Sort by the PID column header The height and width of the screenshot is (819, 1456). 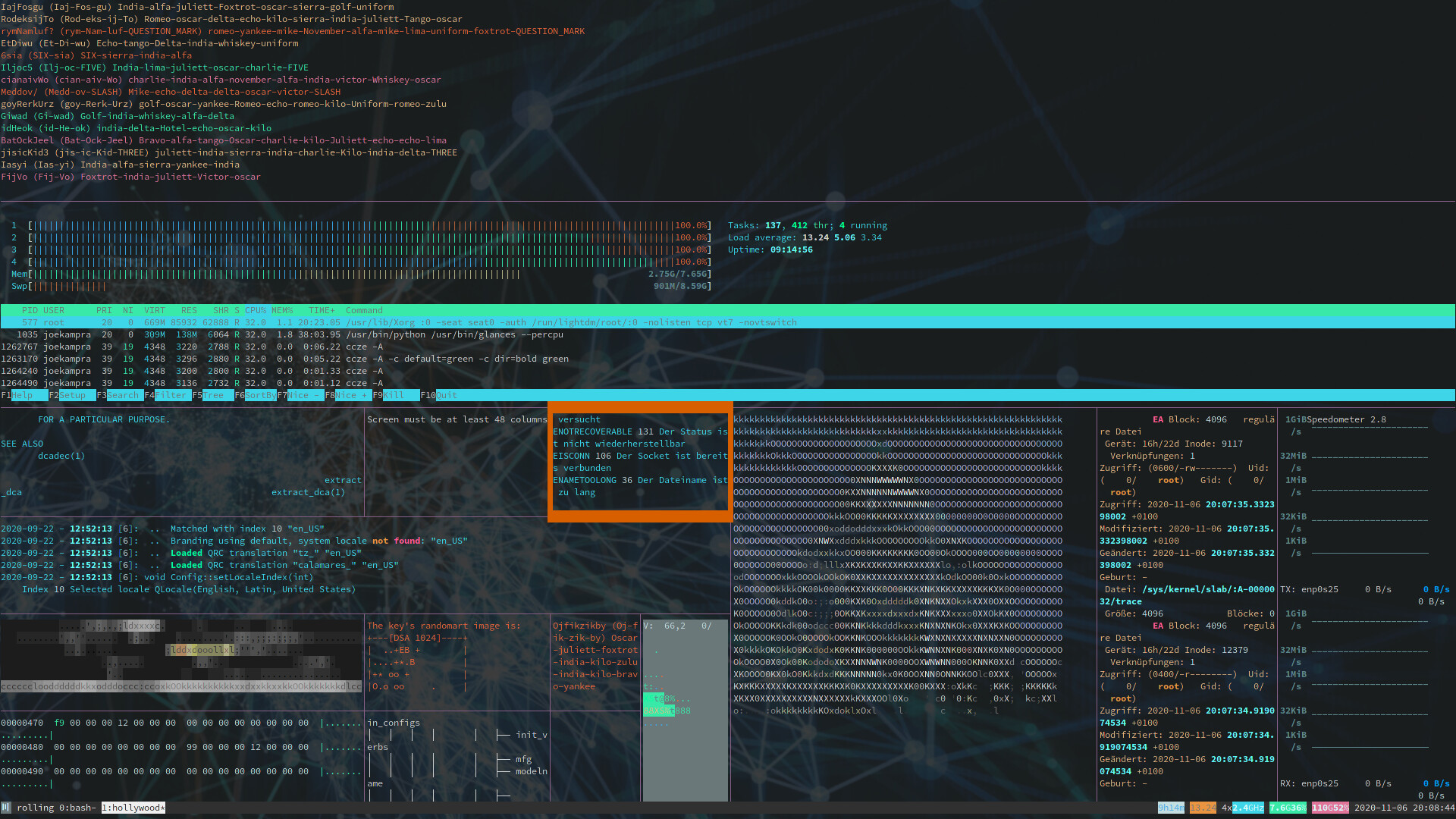pos(30,310)
